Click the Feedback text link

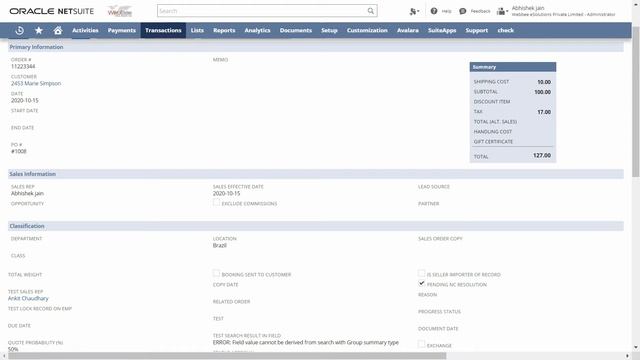coord(480,11)
